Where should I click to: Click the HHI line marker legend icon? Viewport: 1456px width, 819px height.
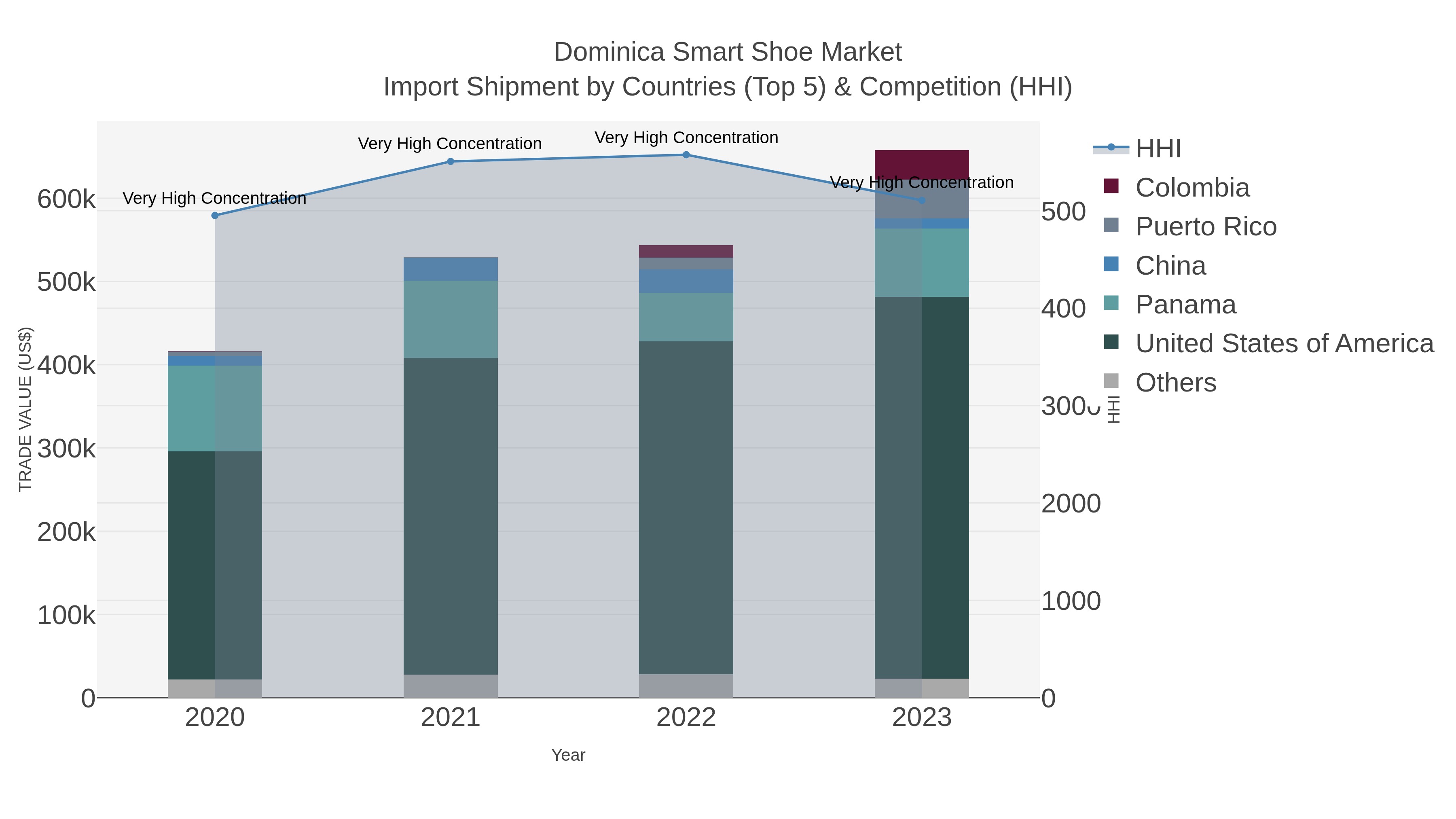[1111, 148]
